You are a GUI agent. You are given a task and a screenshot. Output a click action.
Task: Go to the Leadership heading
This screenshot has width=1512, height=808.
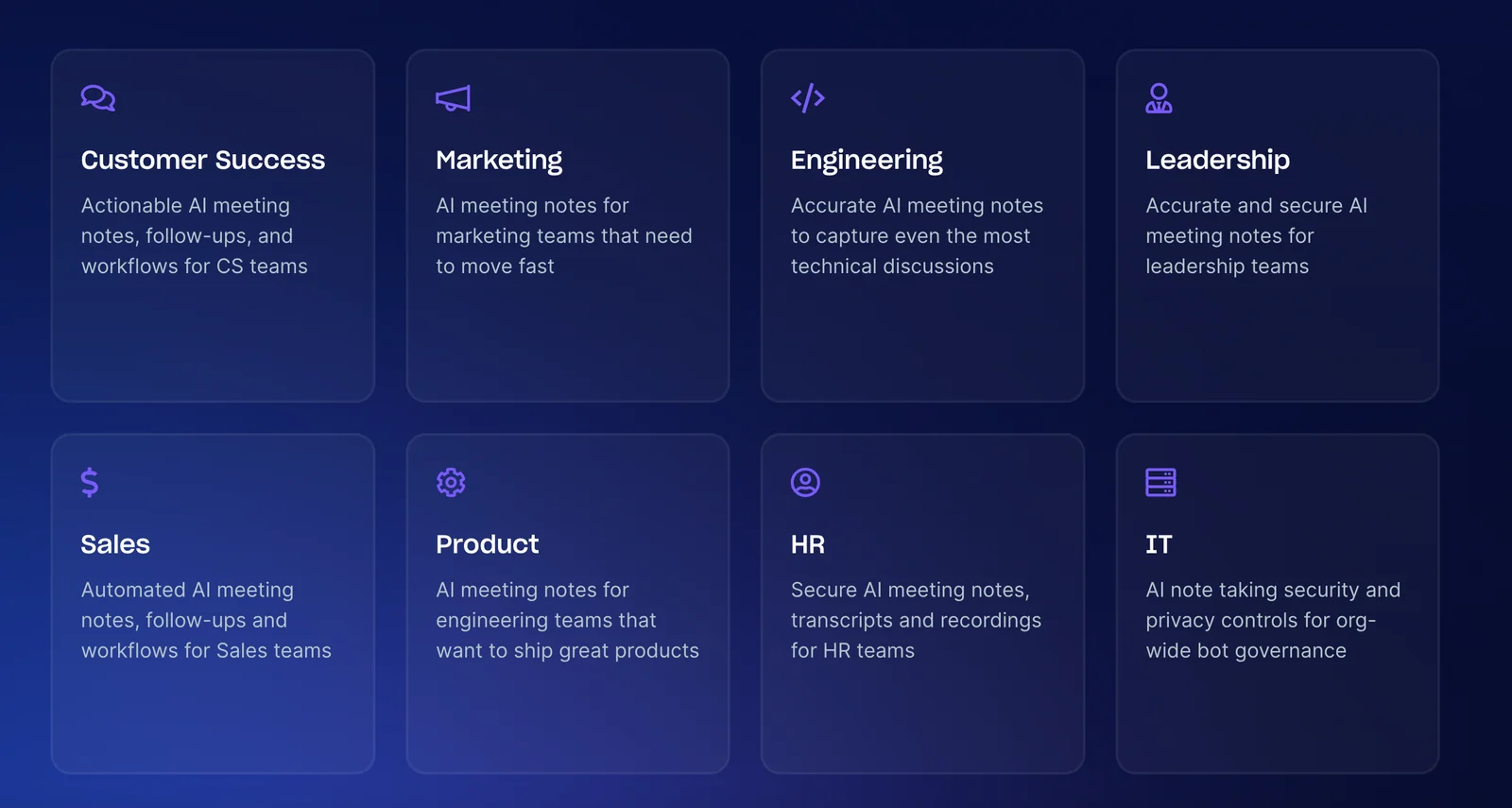click(1217, 160)
